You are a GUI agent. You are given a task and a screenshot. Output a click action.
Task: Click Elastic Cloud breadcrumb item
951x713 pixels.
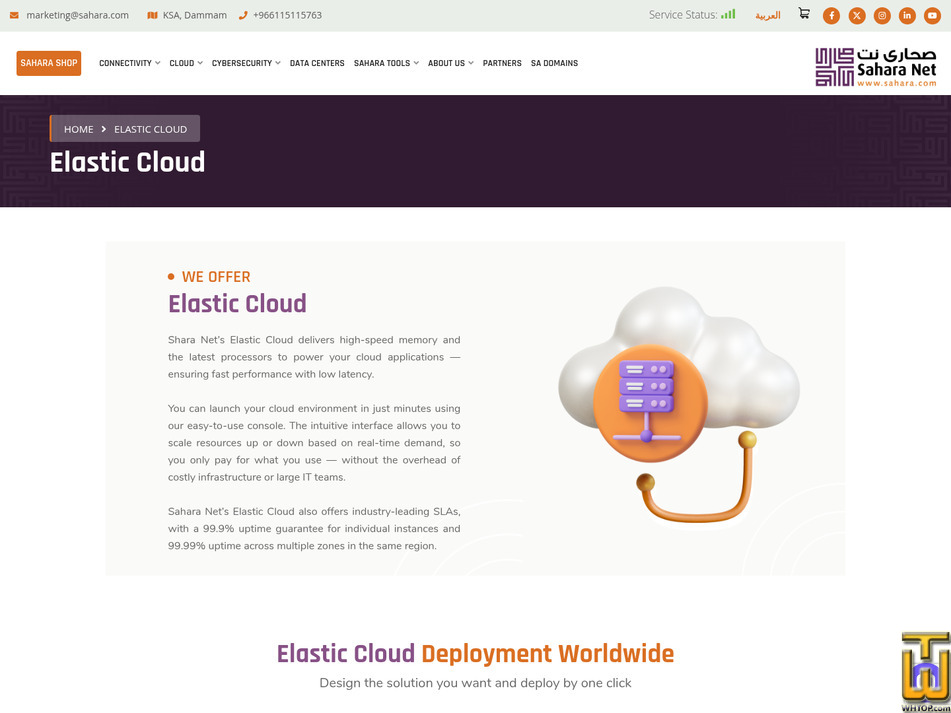coord(150,129)
